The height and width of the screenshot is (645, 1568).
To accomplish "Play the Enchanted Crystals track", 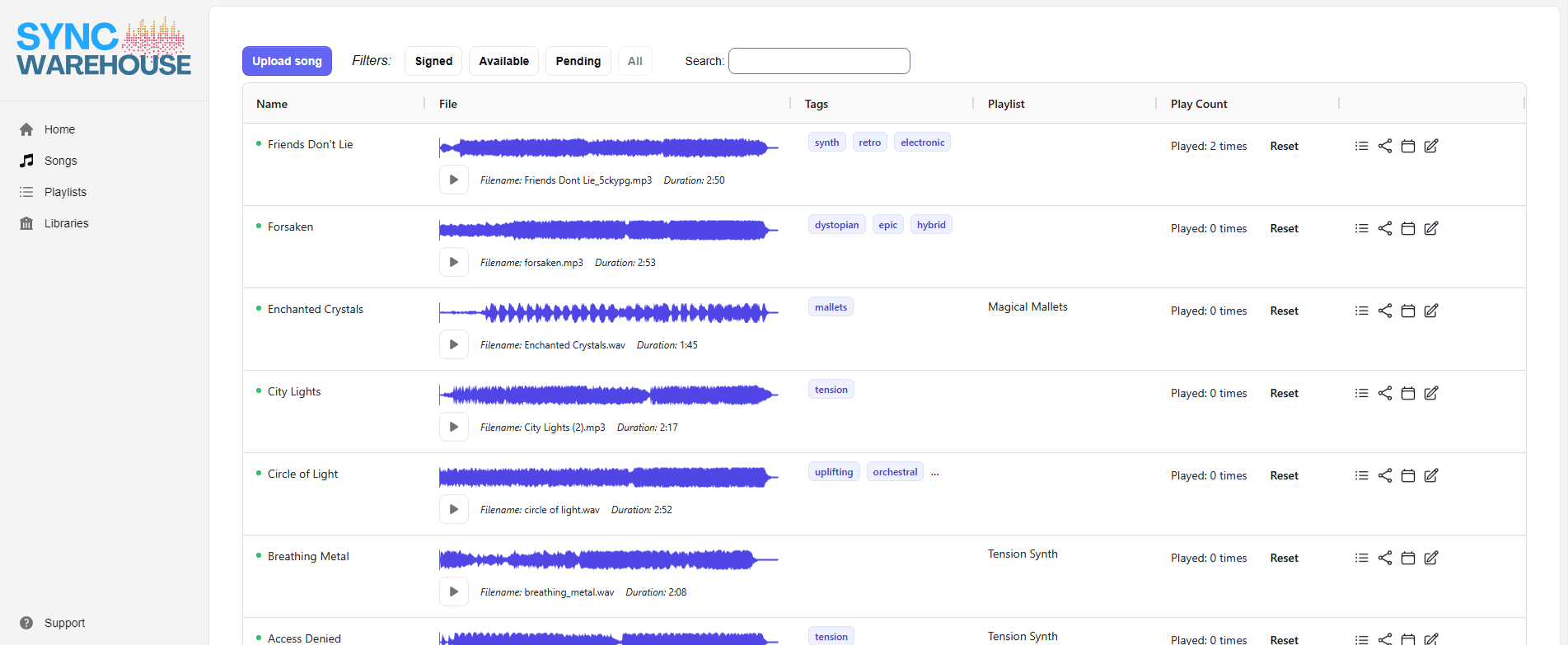I will [x=454, y=344].
